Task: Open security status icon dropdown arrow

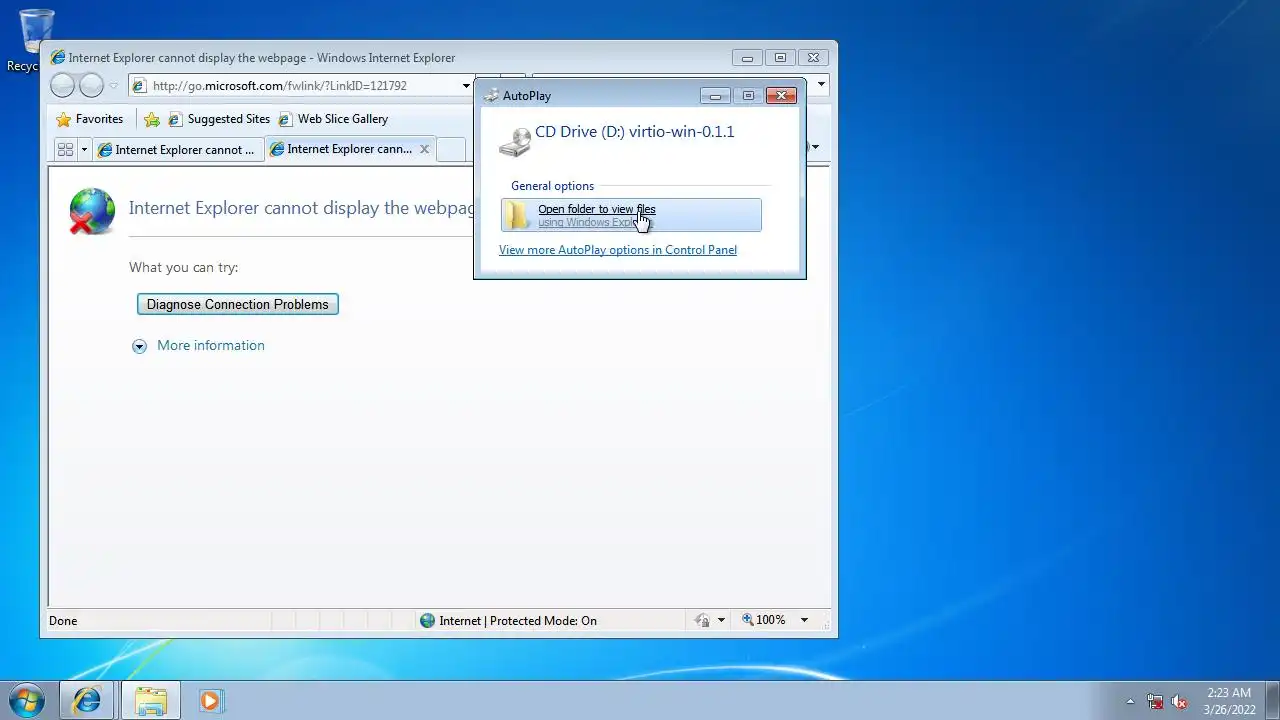Action: coord(721,620)
